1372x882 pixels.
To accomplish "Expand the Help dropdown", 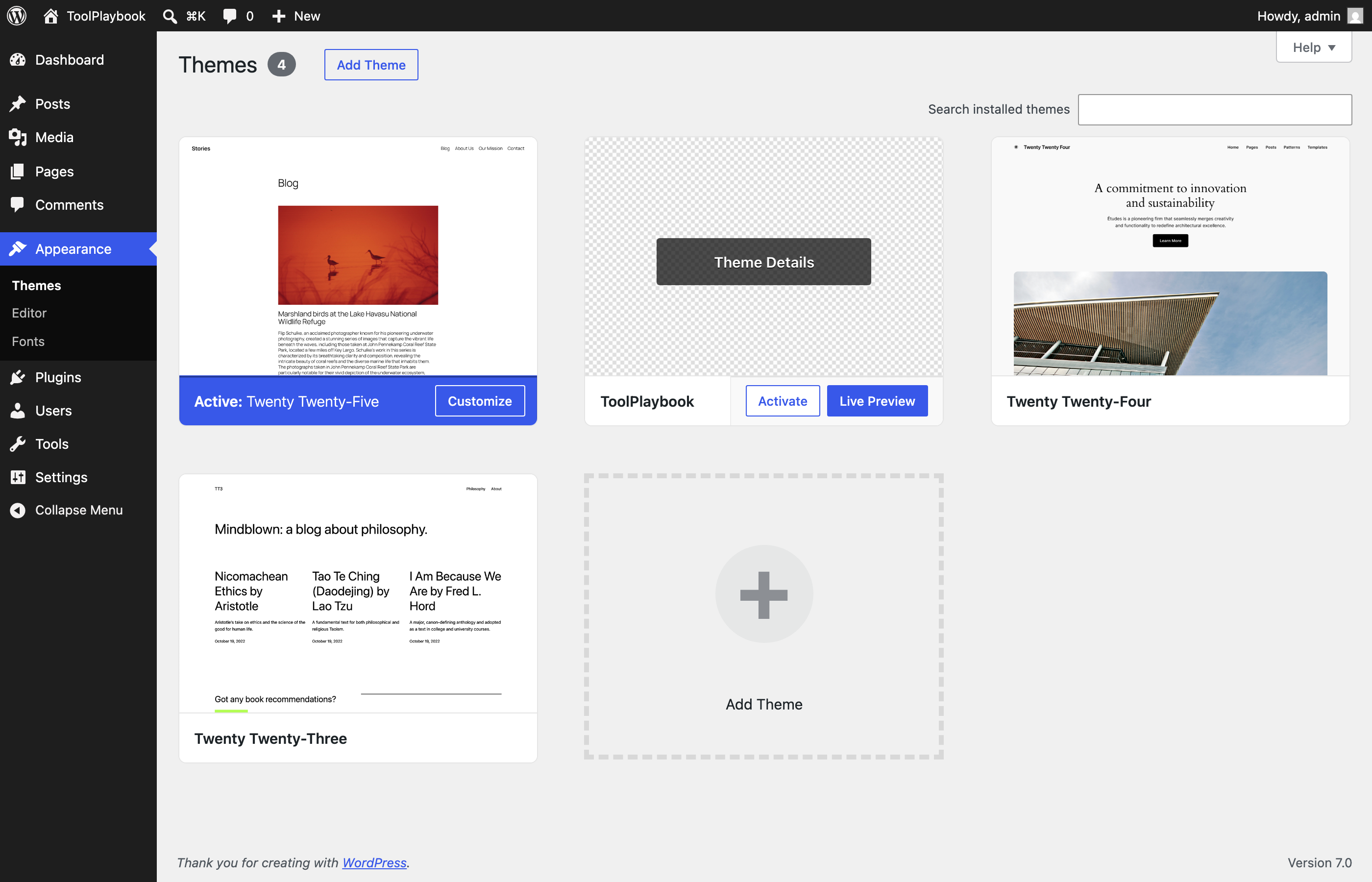I will pyautogui.click(x=1314, y=47).
